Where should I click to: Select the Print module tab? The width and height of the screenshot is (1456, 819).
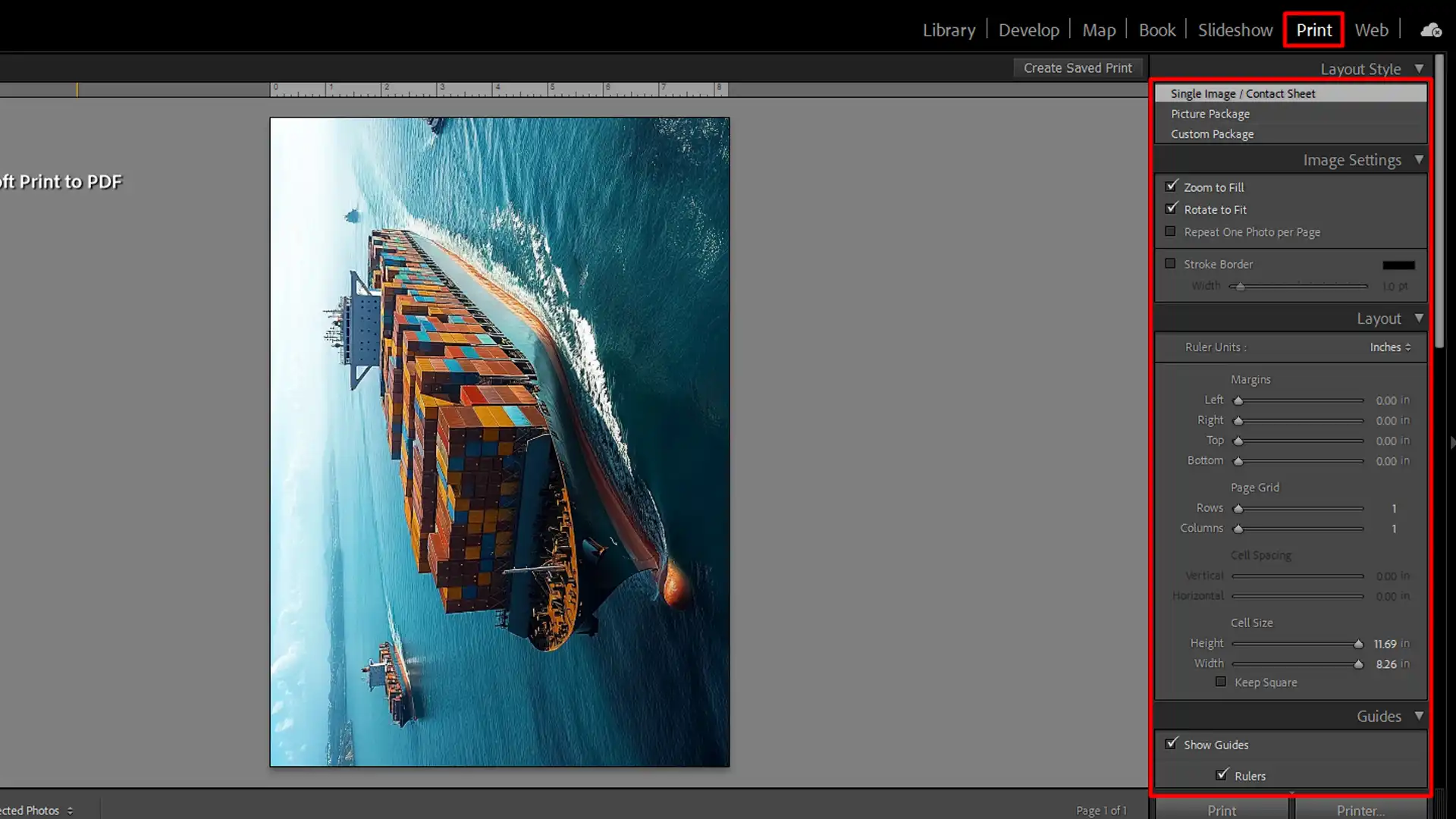1313,30
